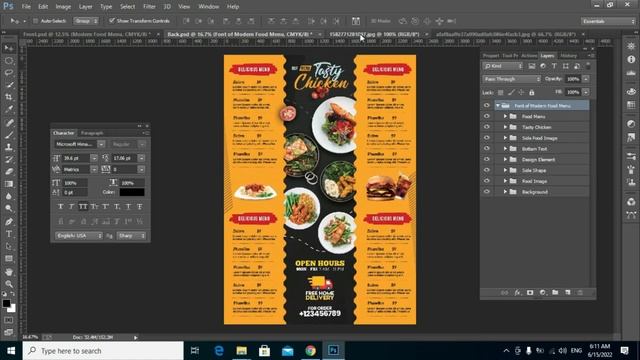Open Google Chrome from taskbar
Viewport: 640px width, 360px height.
coord(310,351)
